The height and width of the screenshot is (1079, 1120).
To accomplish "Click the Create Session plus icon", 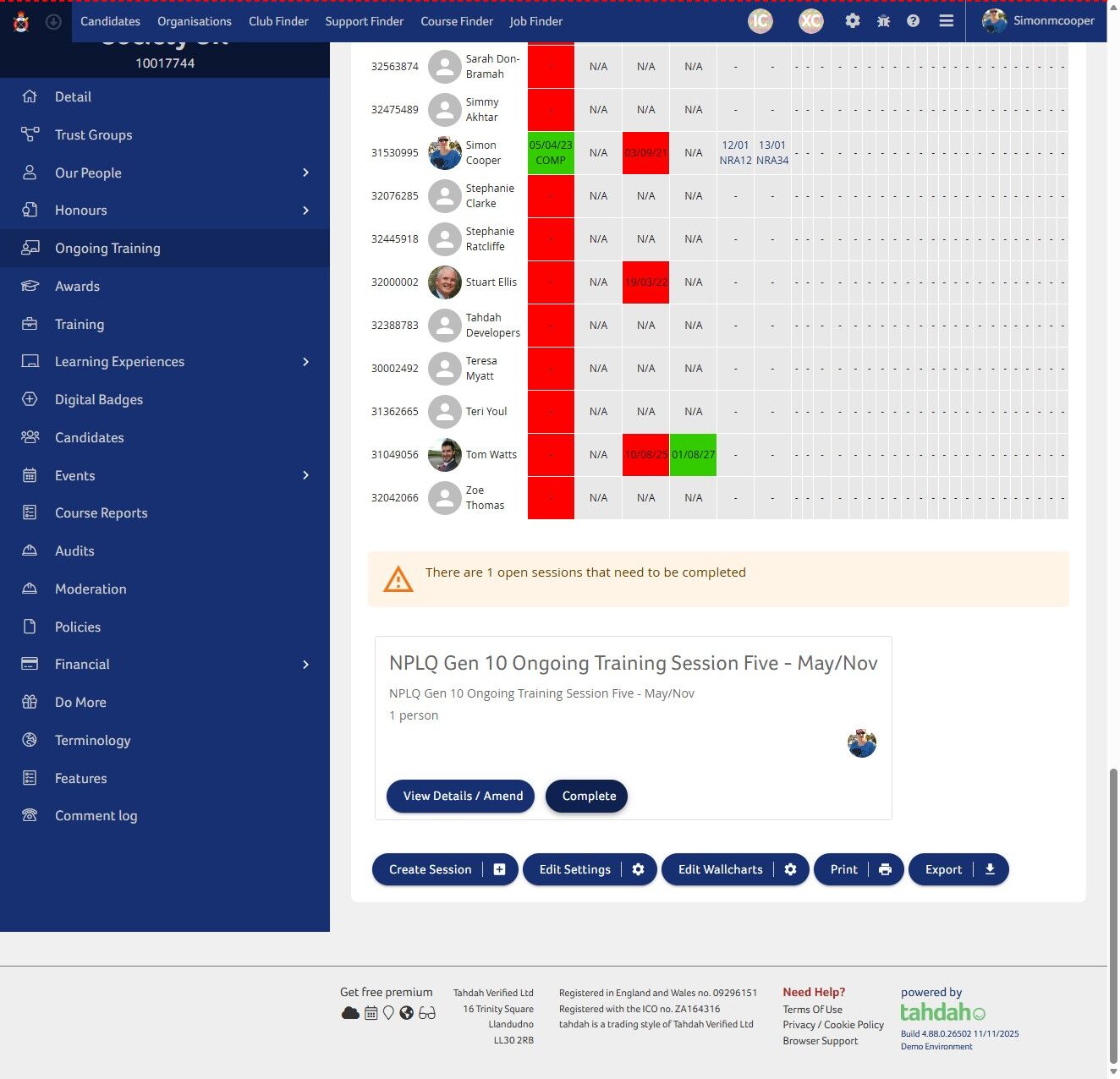I will pyautogui.click(x=498, y=868).
